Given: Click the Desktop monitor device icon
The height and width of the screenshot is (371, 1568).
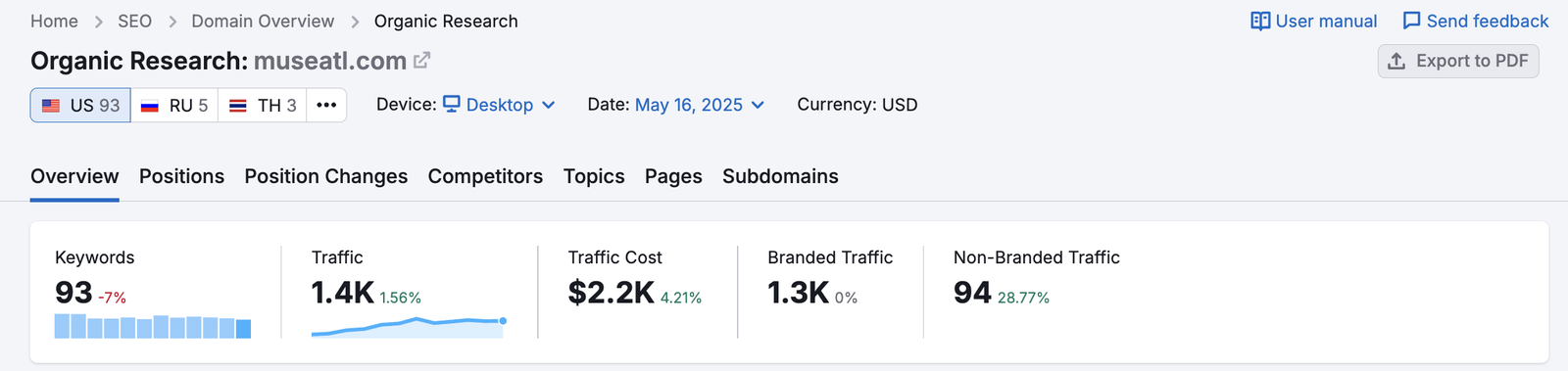Looking at the screenshot, I should point(452,104).
